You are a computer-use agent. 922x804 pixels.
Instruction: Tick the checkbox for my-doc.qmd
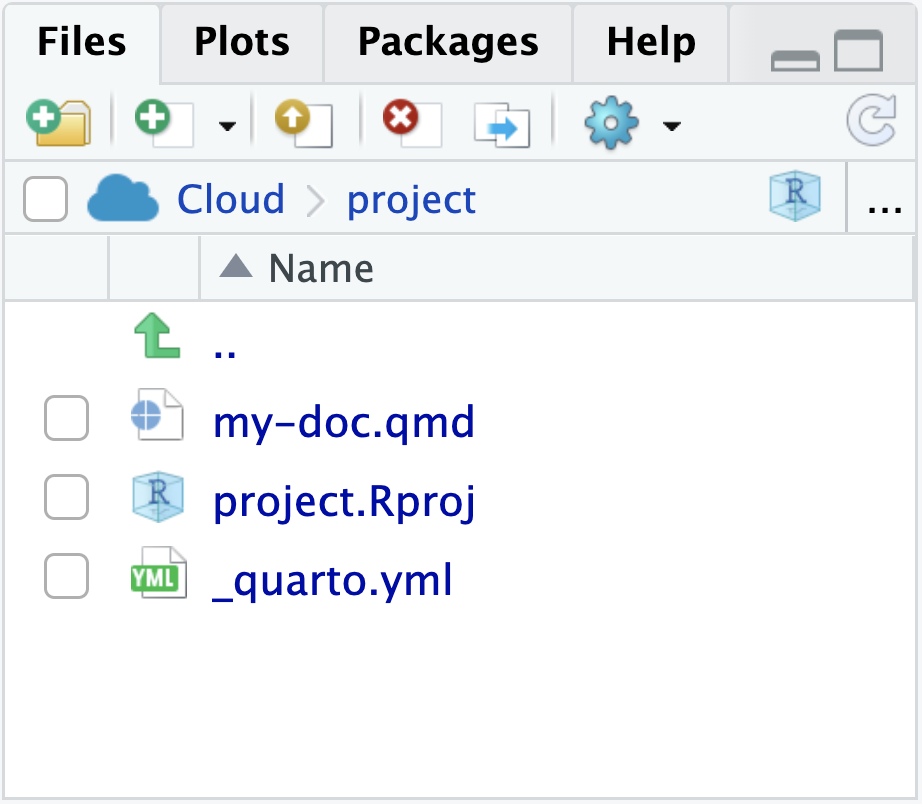pos(65,420)
